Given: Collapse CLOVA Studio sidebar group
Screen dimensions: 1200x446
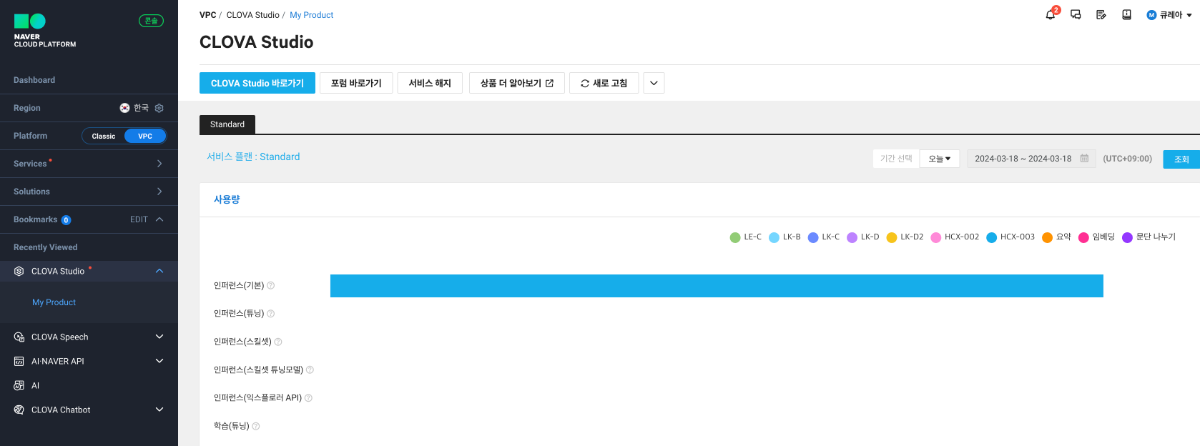Looking at the screenshot, I should click(159, 271).
